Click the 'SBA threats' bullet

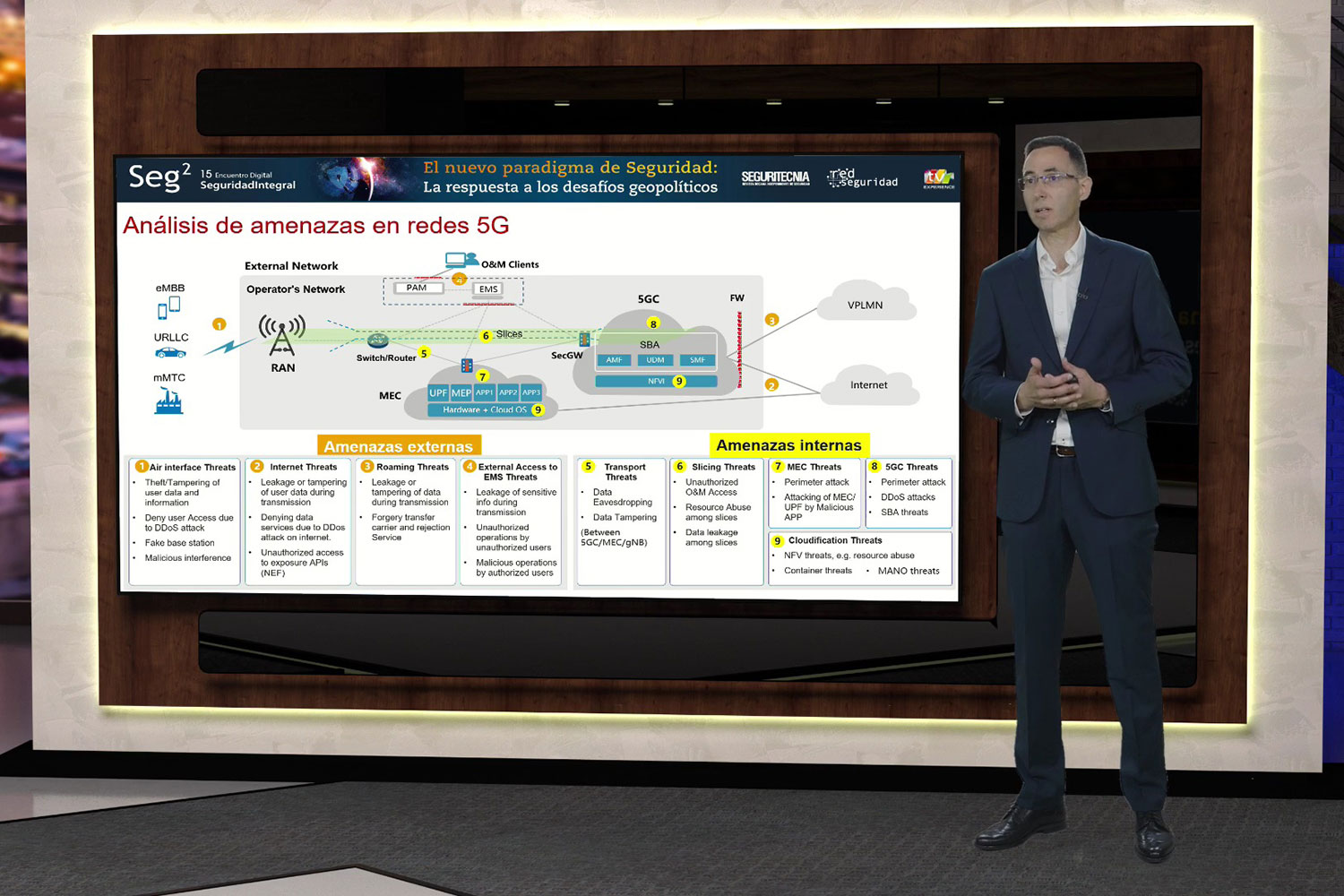point(904,513)
